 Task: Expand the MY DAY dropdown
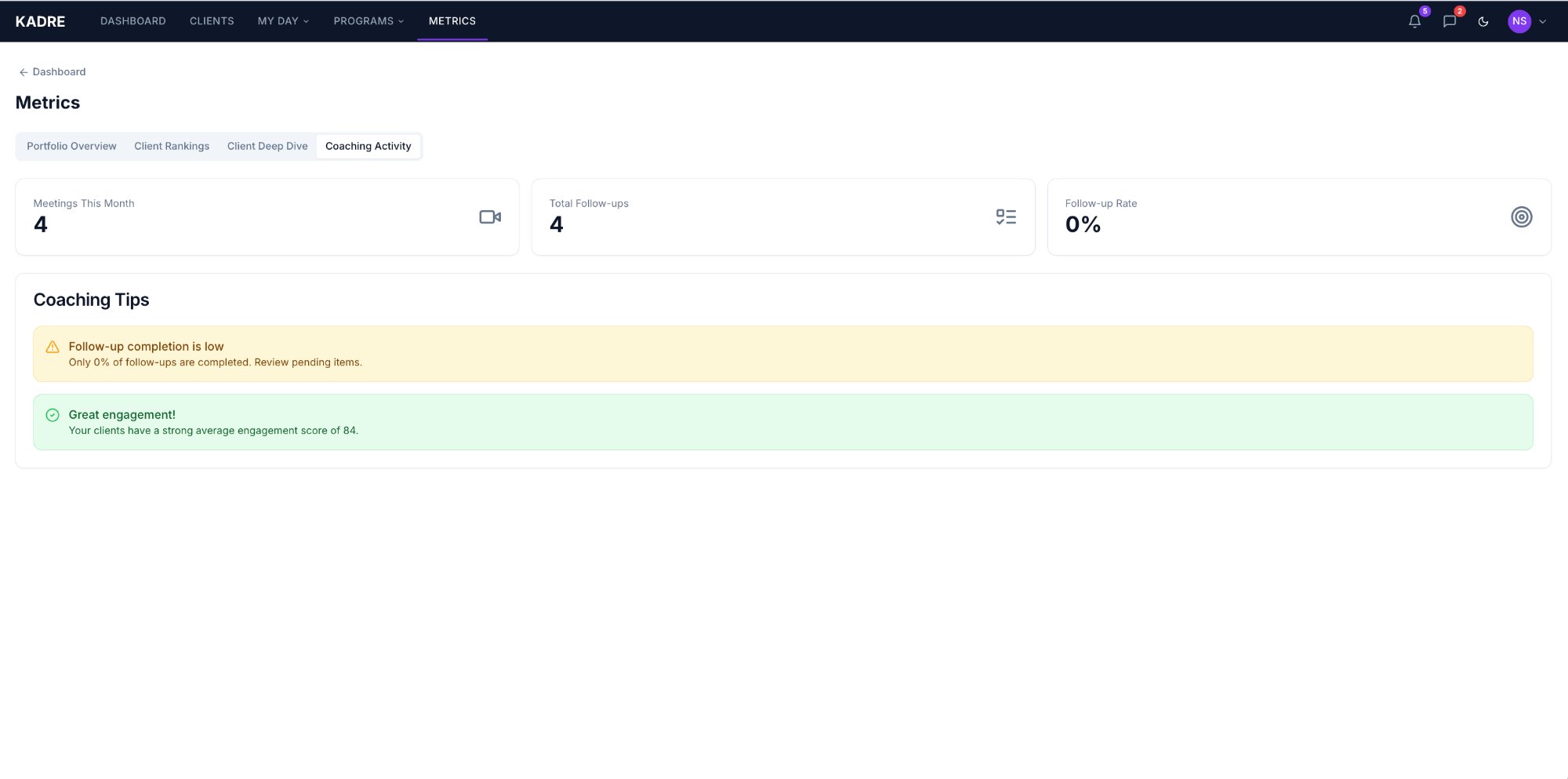pos(282,21)
